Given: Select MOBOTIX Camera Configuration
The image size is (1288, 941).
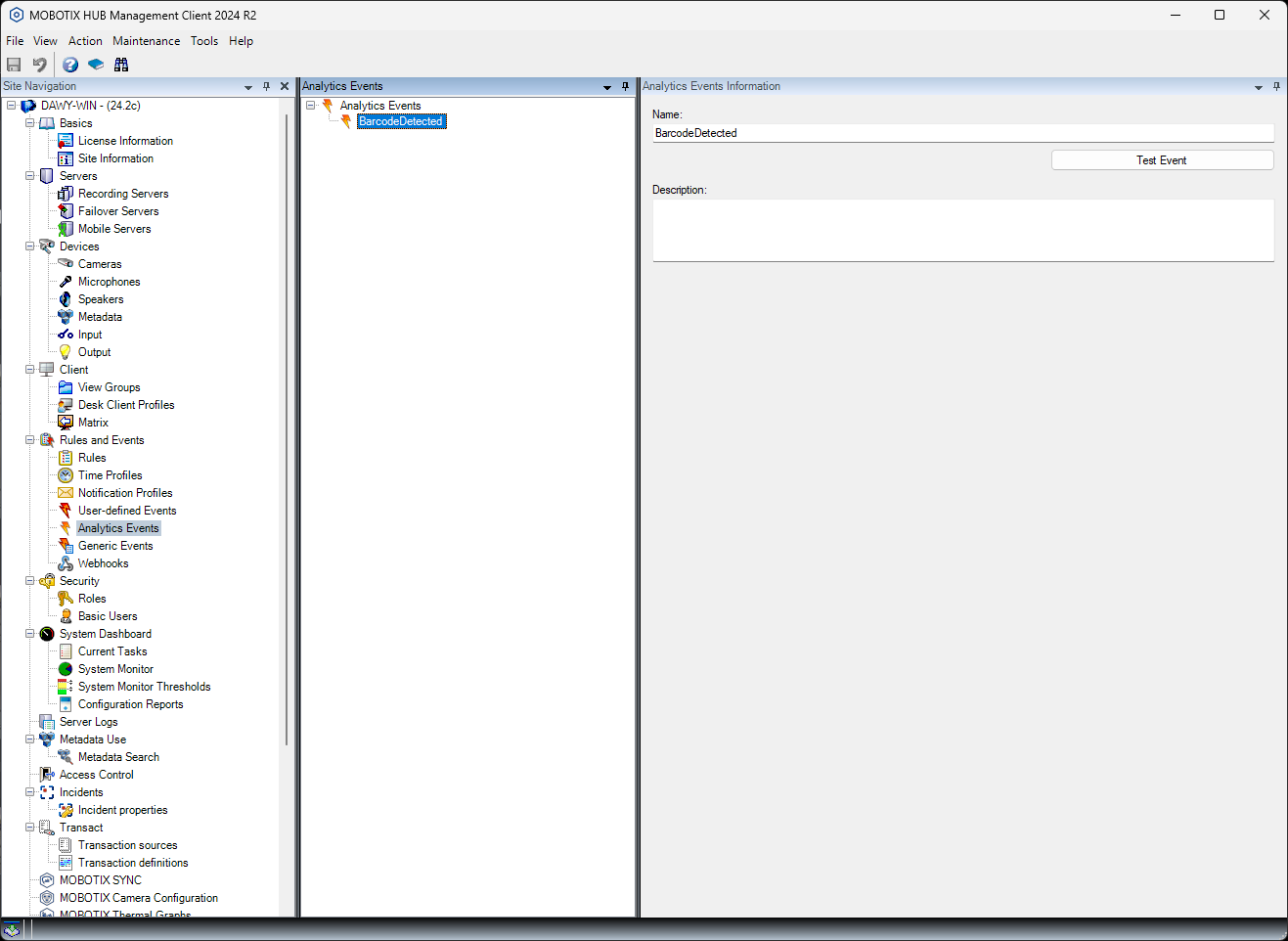Looking at the screenshot, I should point(139,898).
